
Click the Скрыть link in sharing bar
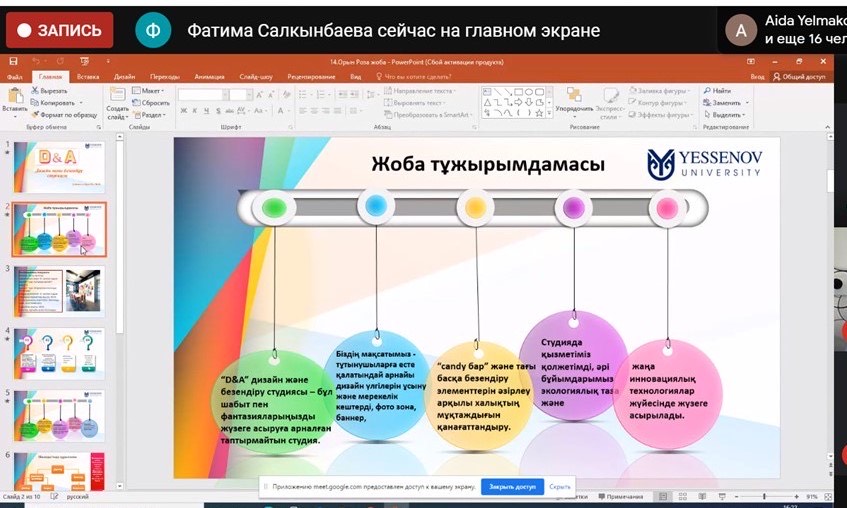[x=560, y=487]
